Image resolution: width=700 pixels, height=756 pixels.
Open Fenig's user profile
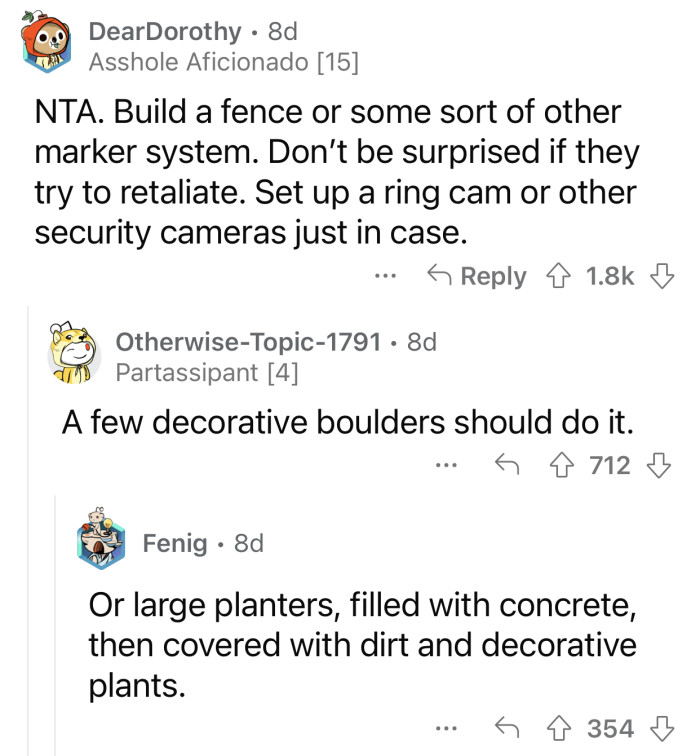[x=175, y=543]
